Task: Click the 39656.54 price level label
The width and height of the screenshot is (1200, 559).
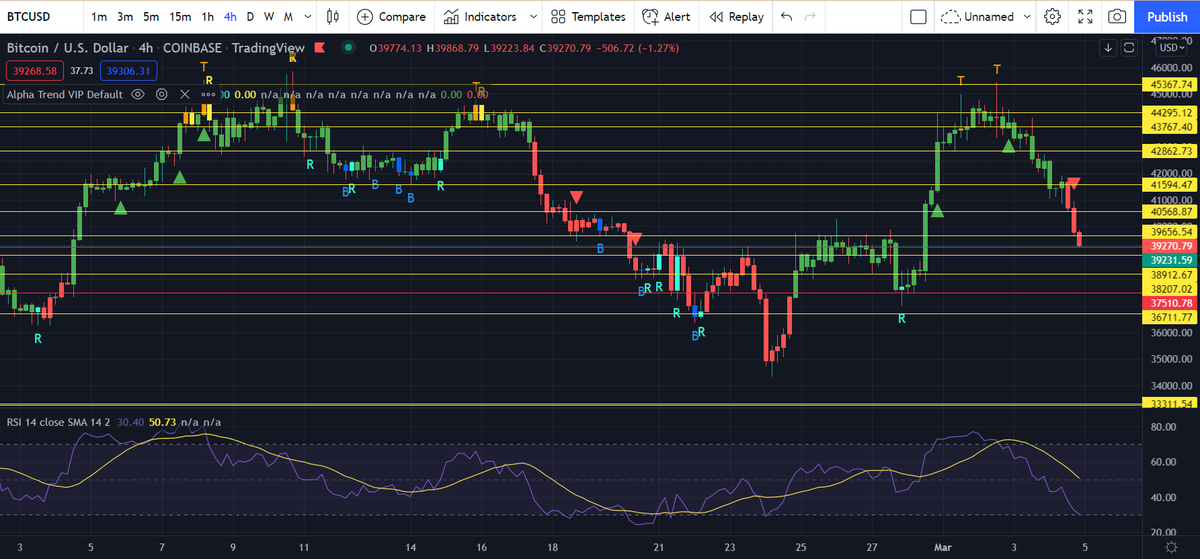Action: [x=1172, y=231]
